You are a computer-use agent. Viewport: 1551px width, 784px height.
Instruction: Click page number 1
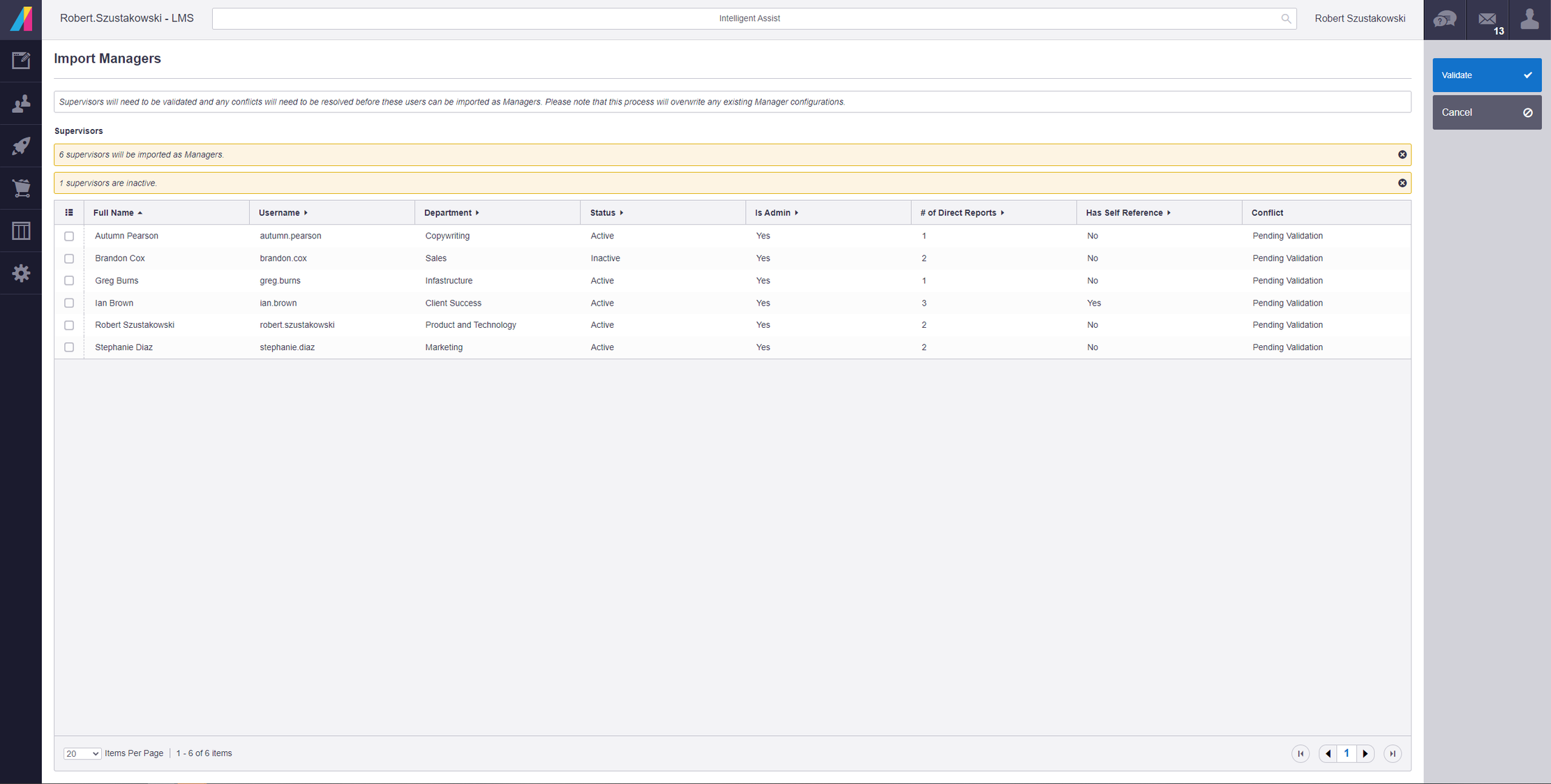tap(1347, 753)
